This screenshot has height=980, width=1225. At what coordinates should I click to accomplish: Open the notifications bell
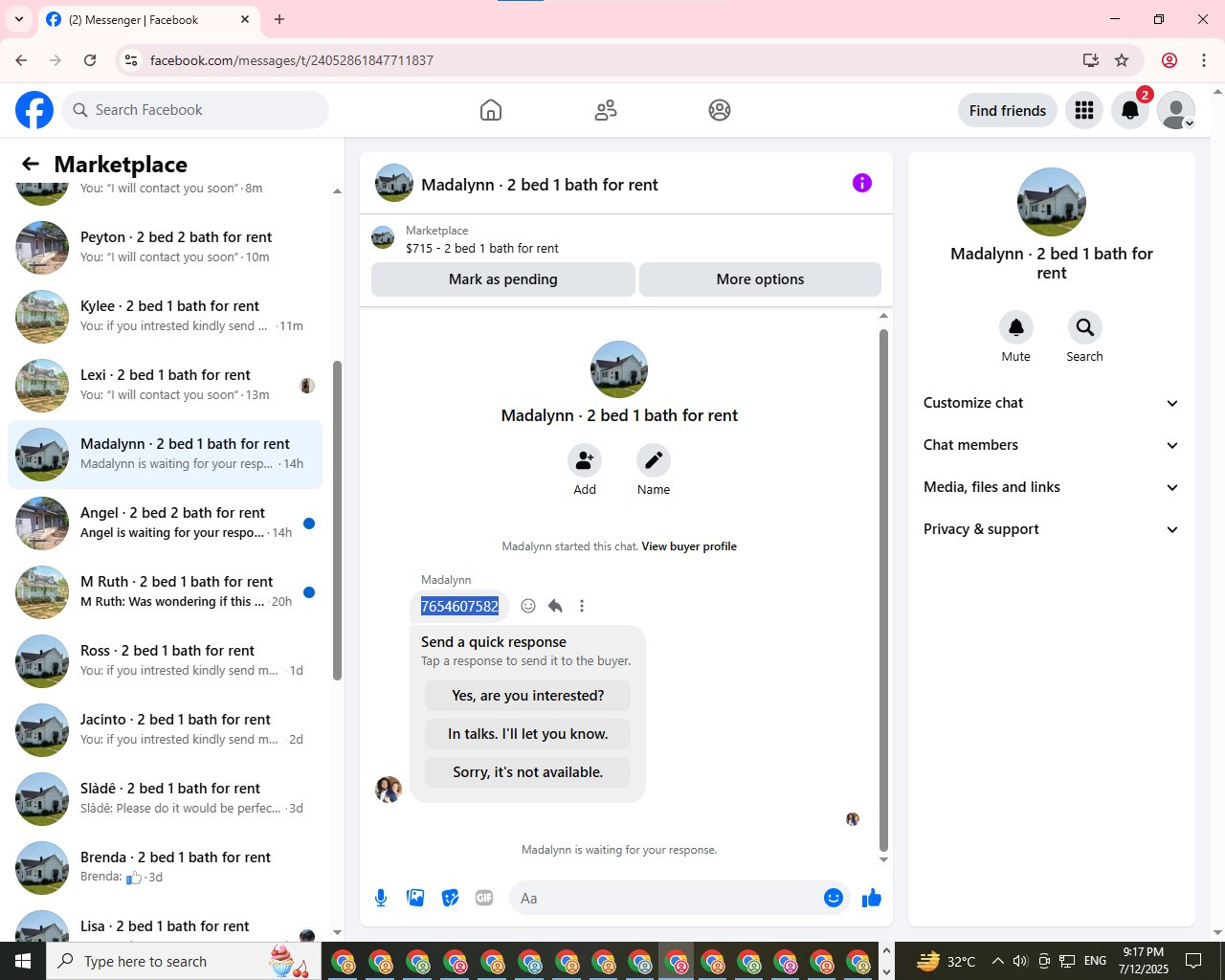pos(1130,110)
